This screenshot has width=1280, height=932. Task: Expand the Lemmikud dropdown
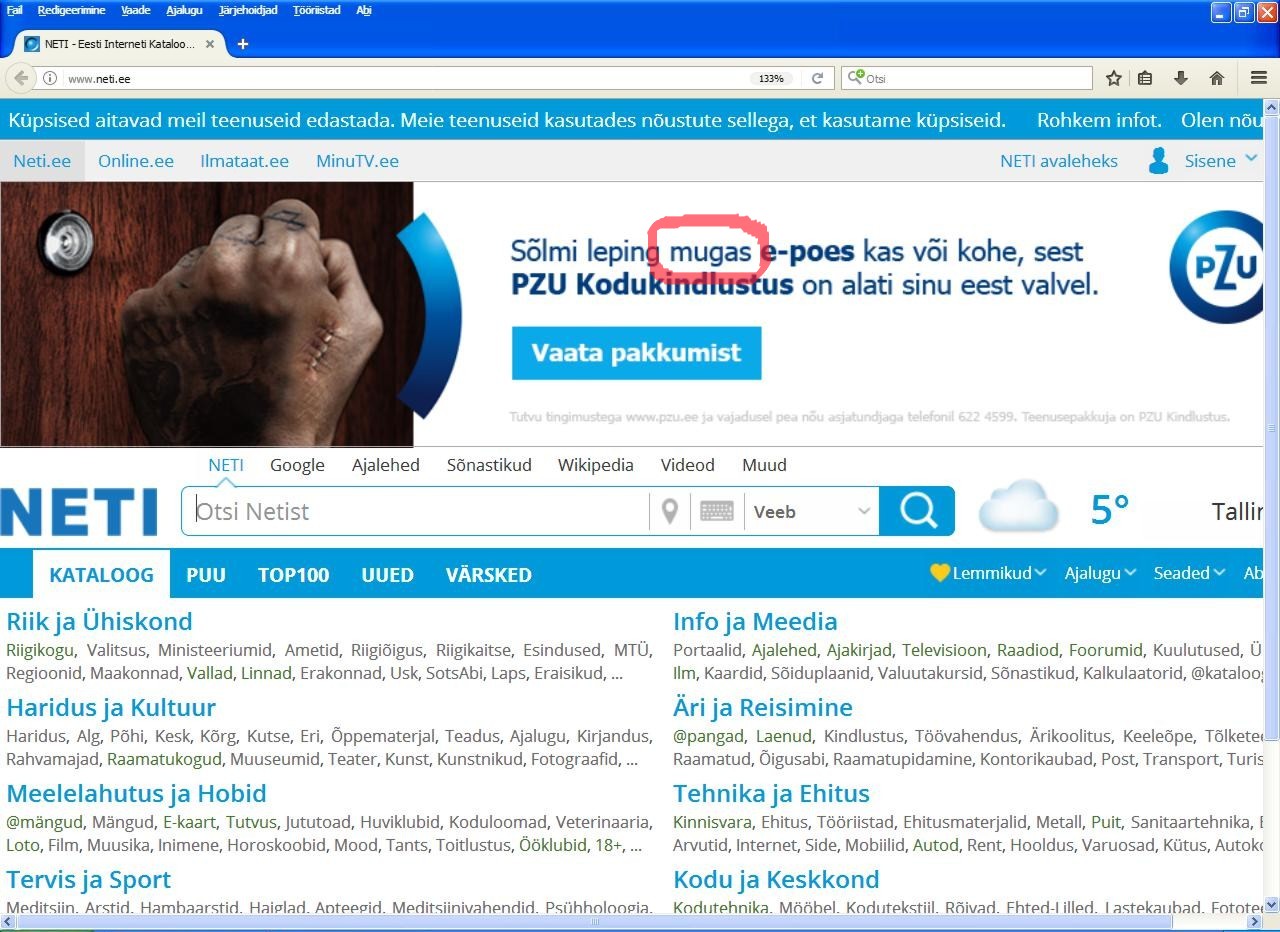point(988,573)
